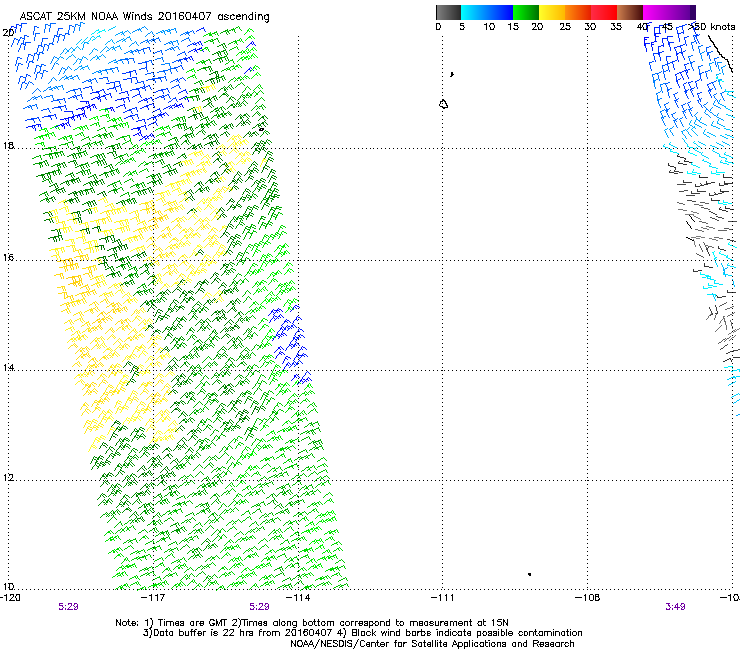Image resolution: width=740 pixels, height=650 pixels.
Task: Click the small island dot near latitude 10
Action: pos(530,574)
